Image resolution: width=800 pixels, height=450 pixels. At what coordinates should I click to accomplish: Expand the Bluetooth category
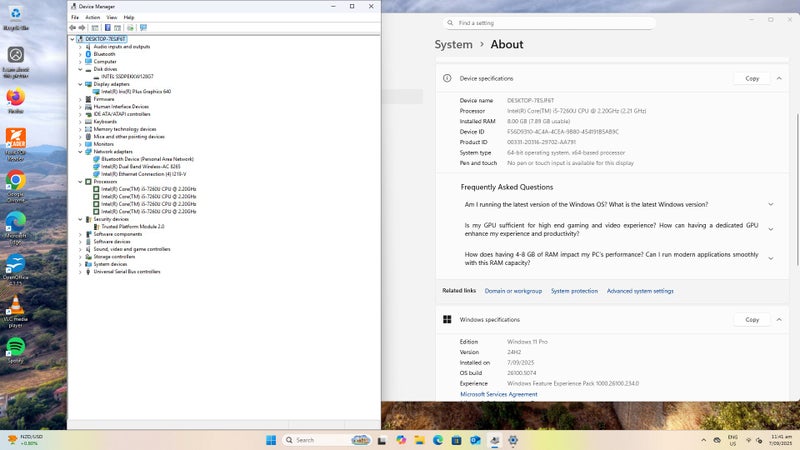[x=80, y=54]
